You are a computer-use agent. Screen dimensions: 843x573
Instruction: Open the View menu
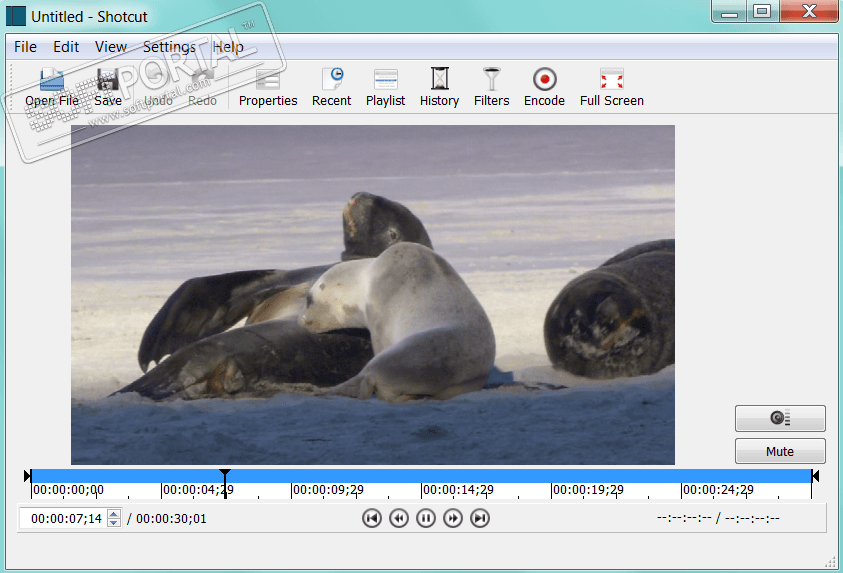tap(111, 47)
